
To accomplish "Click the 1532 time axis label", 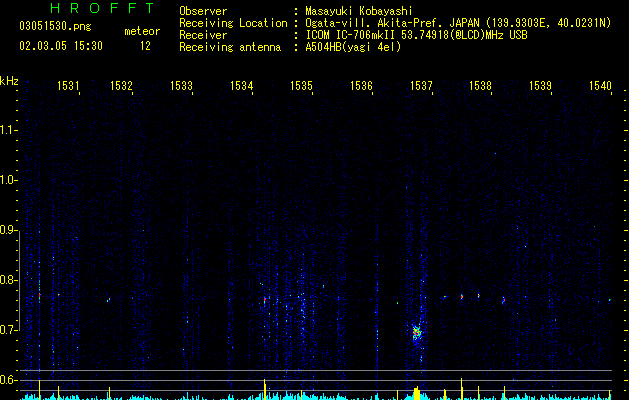I will coord(121,85).
